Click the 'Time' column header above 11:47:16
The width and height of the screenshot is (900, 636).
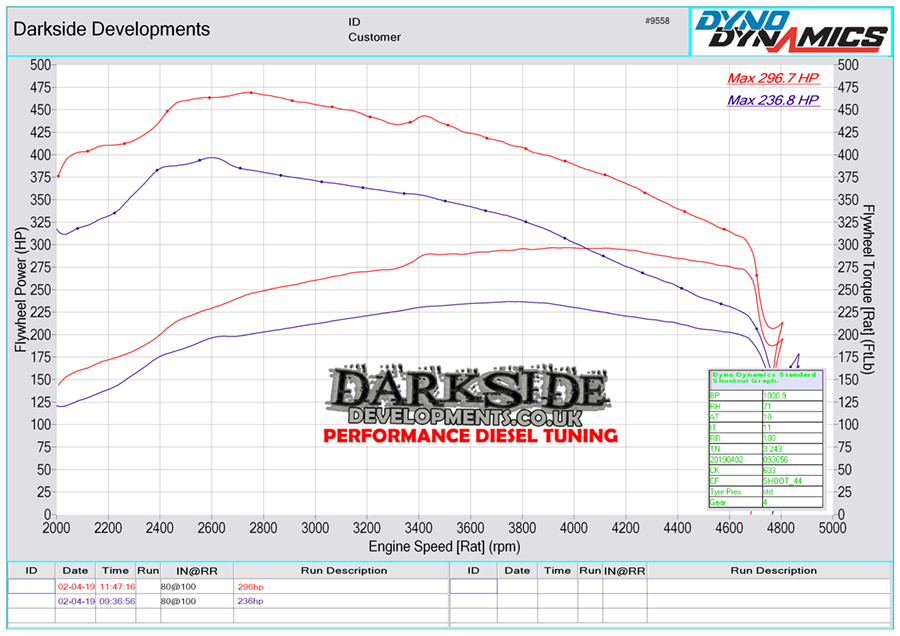tap(115, 571)
